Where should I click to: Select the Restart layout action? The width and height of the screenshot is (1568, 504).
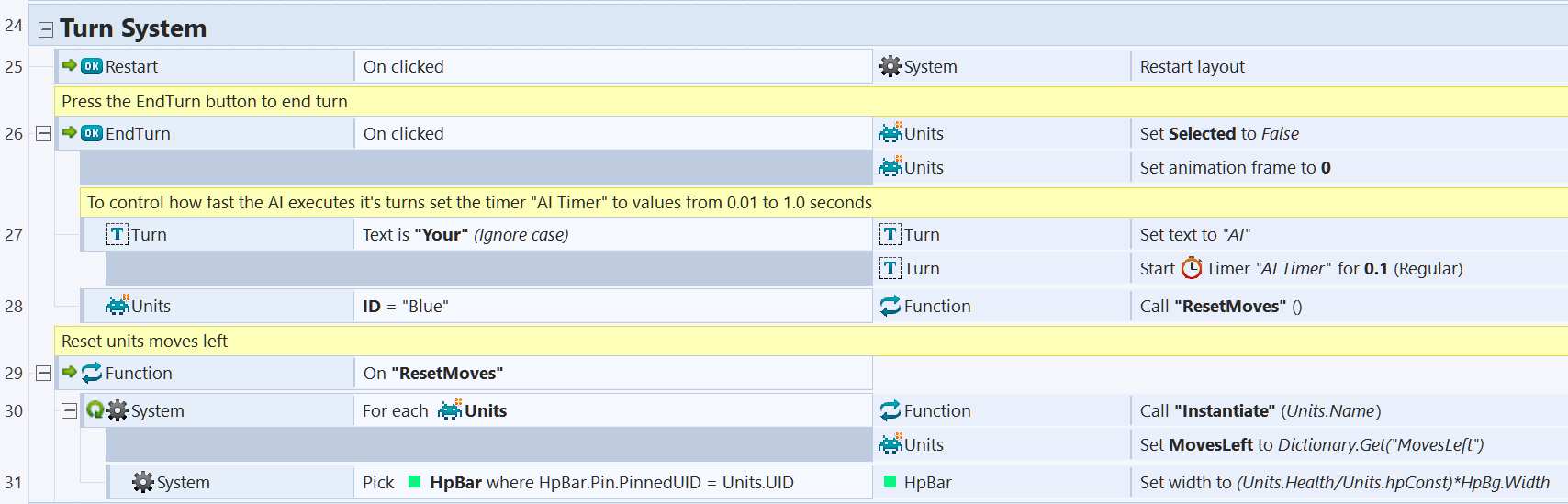(1192, 66)
